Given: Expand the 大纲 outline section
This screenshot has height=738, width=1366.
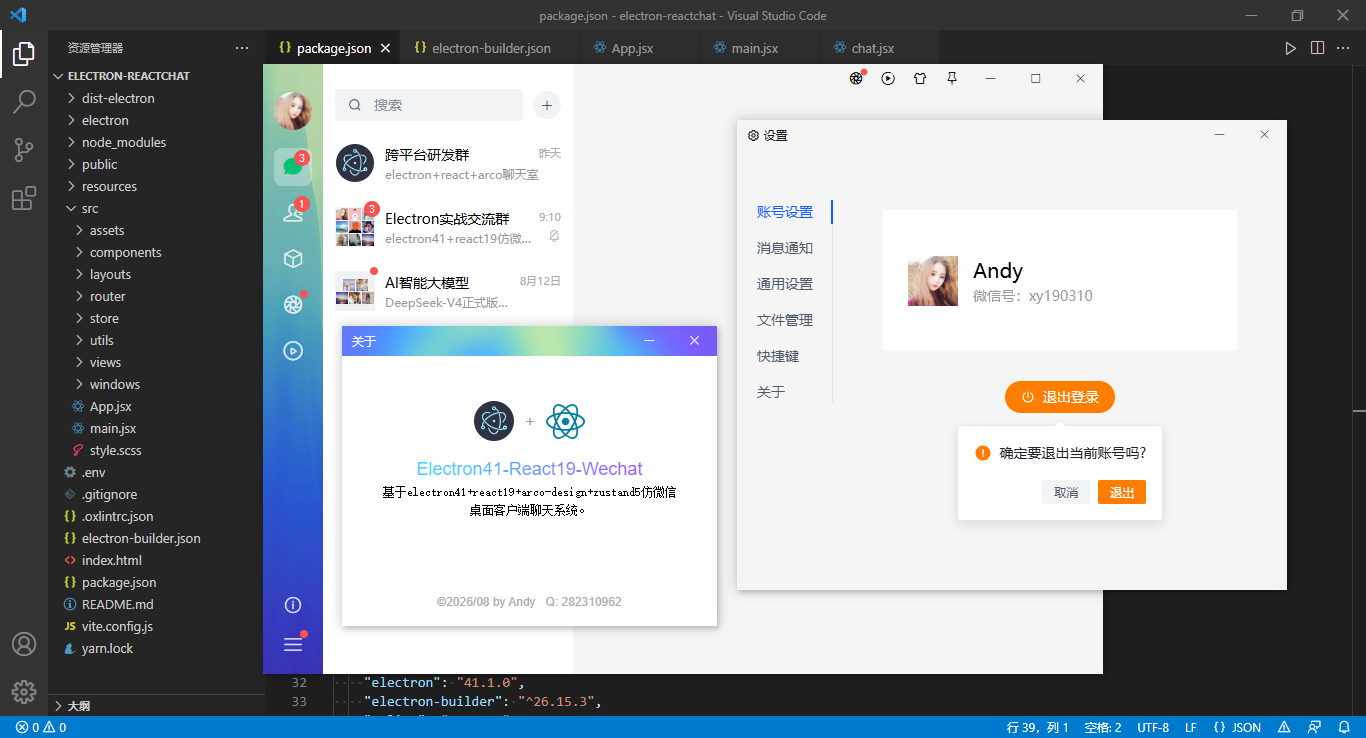Looking at the screenshot, I should (156, 705).
